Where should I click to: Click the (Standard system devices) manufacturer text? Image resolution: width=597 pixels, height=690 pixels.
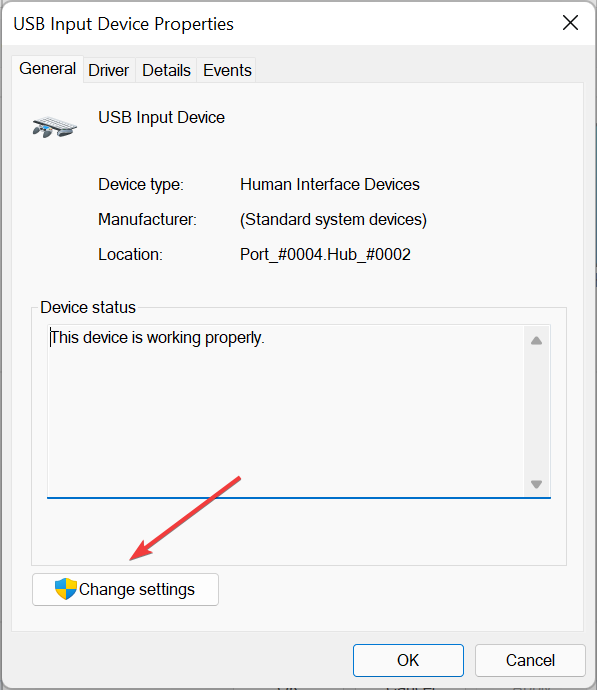[333, 219]
